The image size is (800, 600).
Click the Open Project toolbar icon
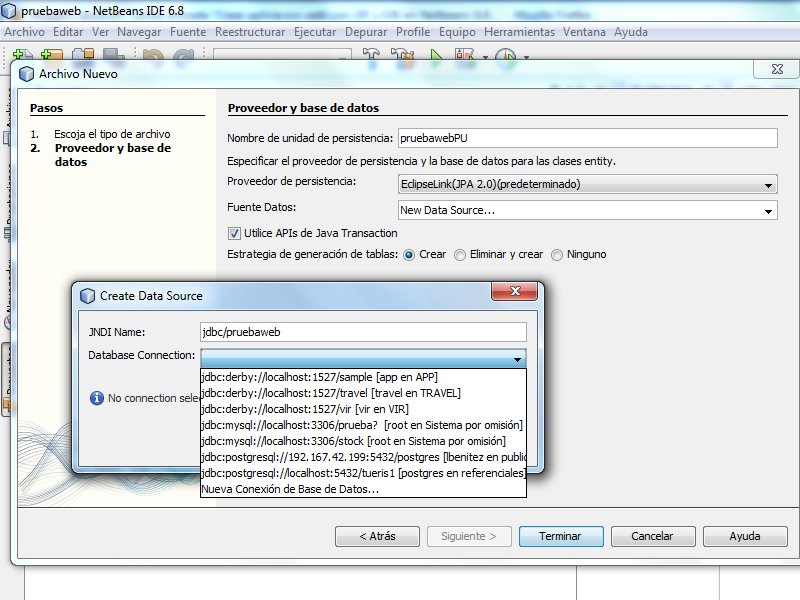[x=83, y=55]
